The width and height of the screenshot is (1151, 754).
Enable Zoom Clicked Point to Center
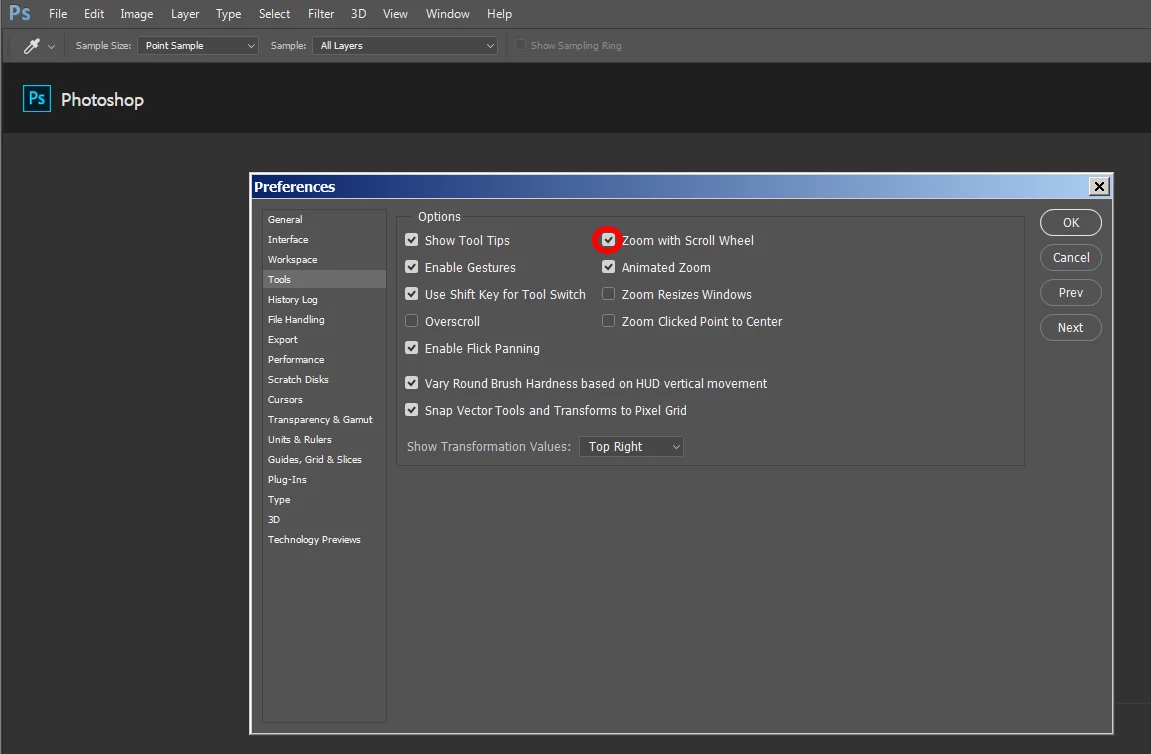click(609, 321)
